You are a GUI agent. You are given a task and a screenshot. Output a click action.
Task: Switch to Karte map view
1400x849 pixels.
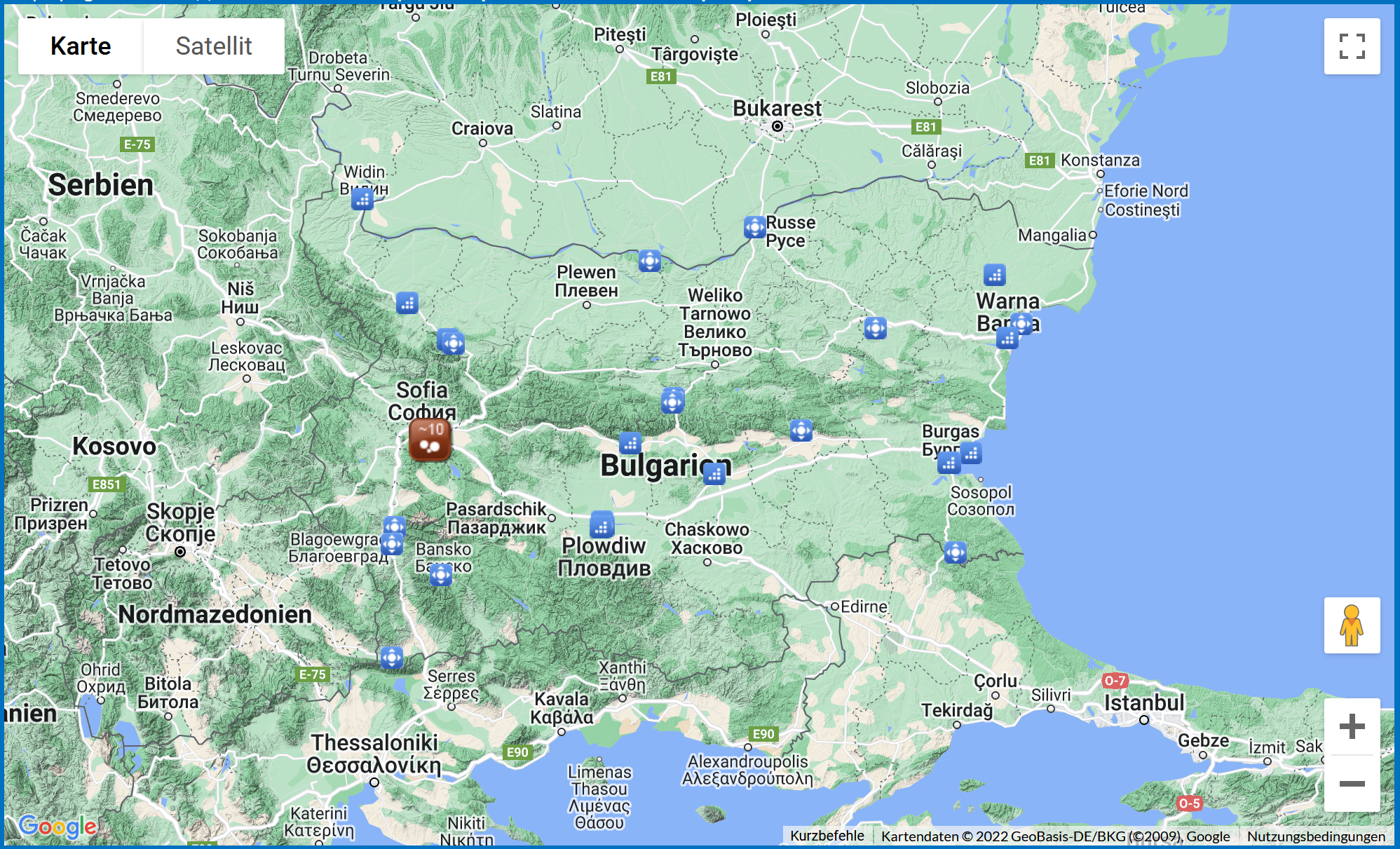pyautogui.click(x=81, y=46)
